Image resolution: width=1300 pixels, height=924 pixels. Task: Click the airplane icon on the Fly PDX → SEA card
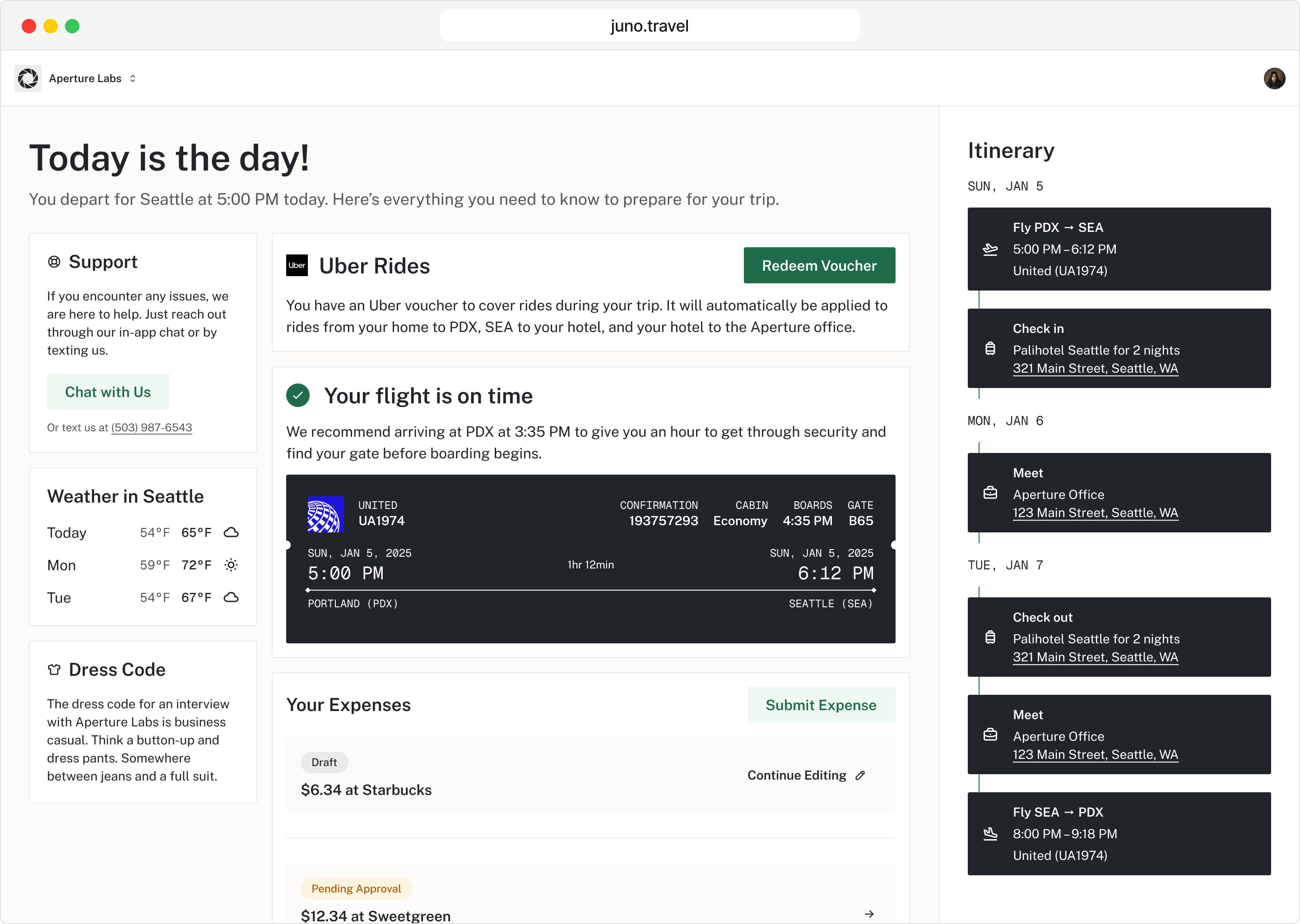tap(990, 249)
